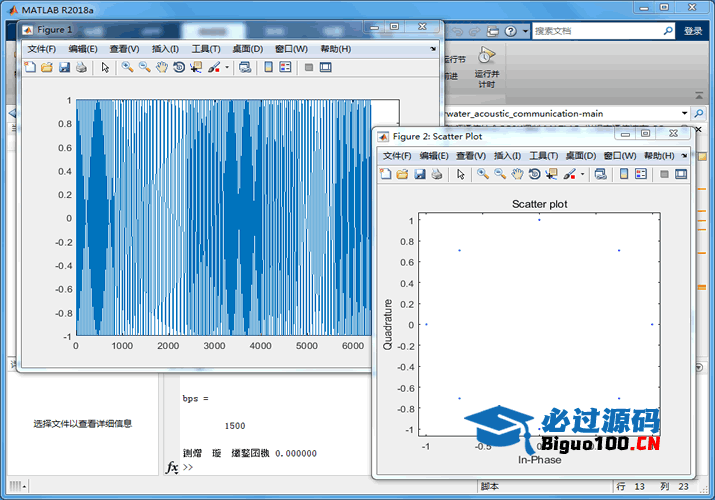The height and width of the screenshot is (500, 715).
Task: Select Pan hand tool in Figure 1
Action: pyautogui.click(x=162, y=67)
